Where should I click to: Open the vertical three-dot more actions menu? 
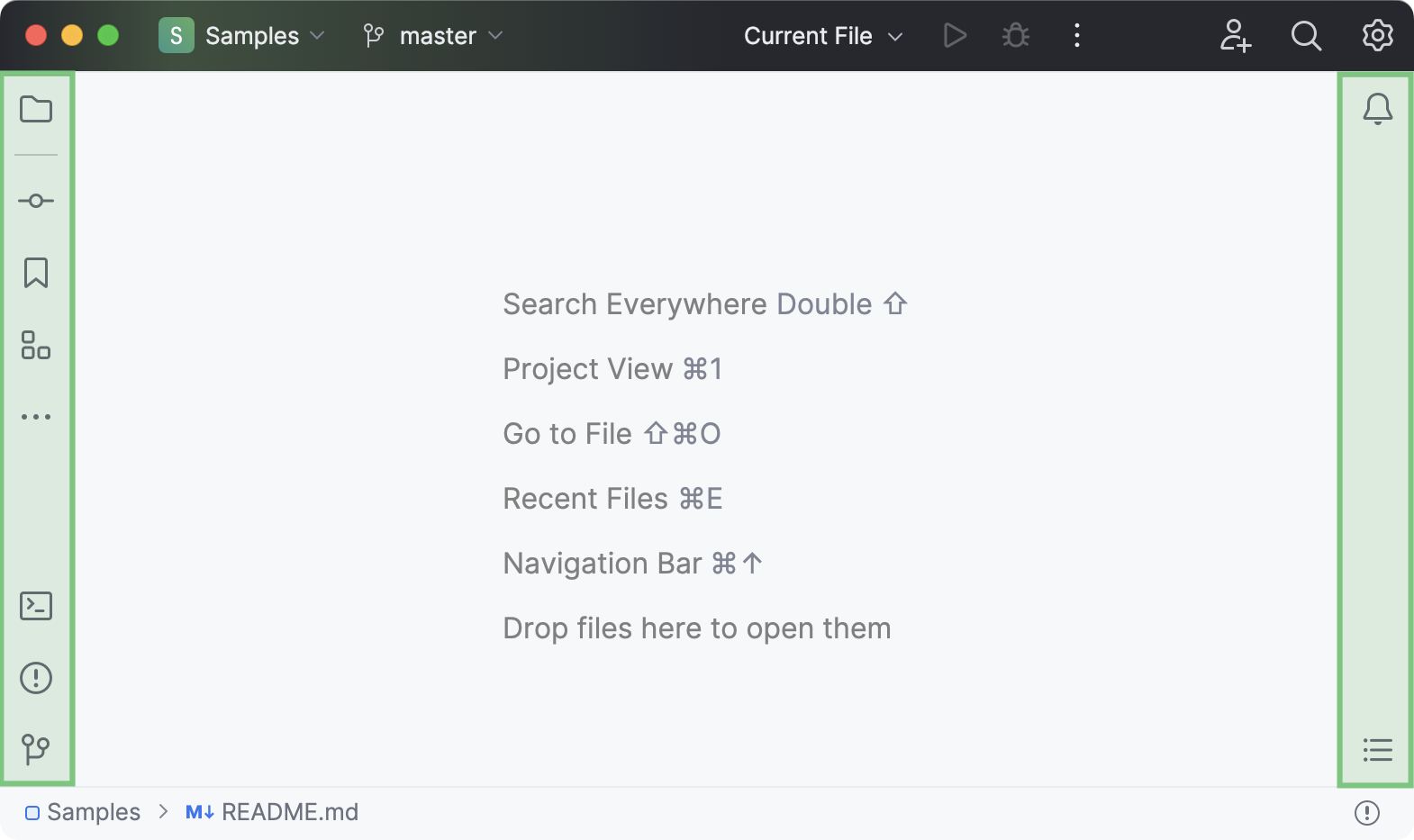point(1077,36)
